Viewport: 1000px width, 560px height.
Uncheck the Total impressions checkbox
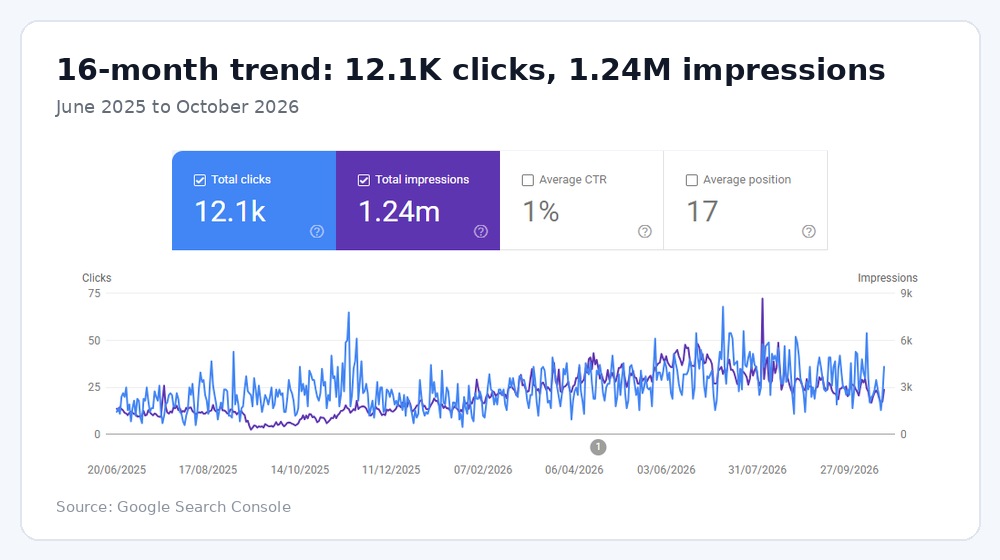tap(364, 180)
